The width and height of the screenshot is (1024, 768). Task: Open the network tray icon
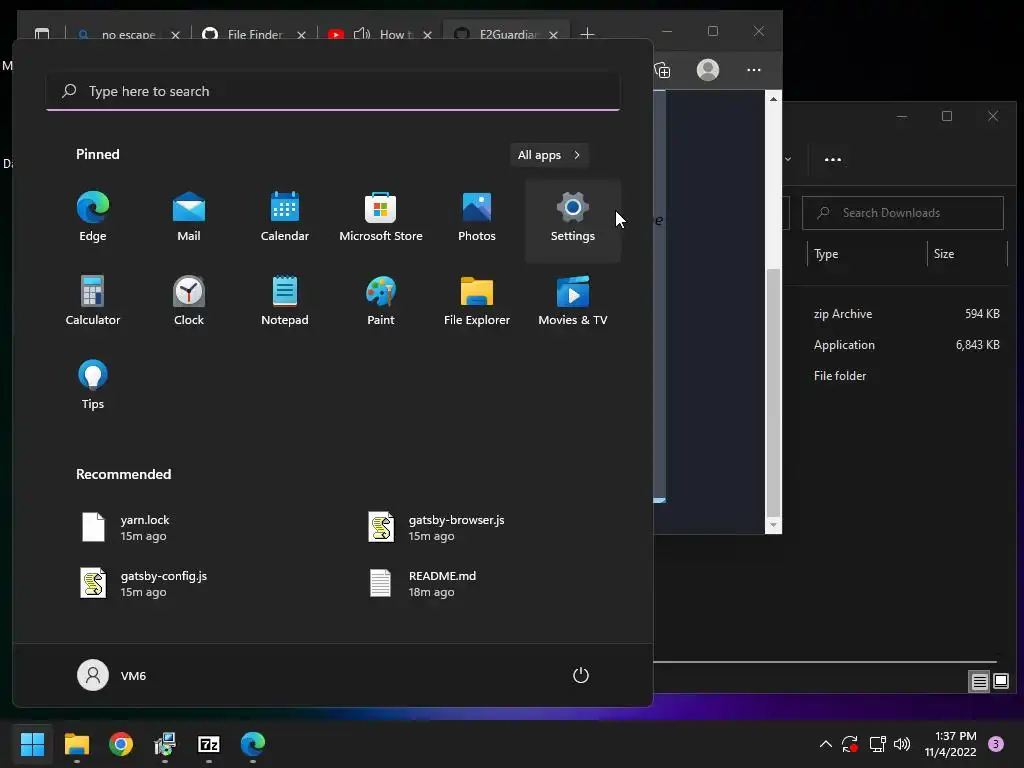tap(877, 744)
